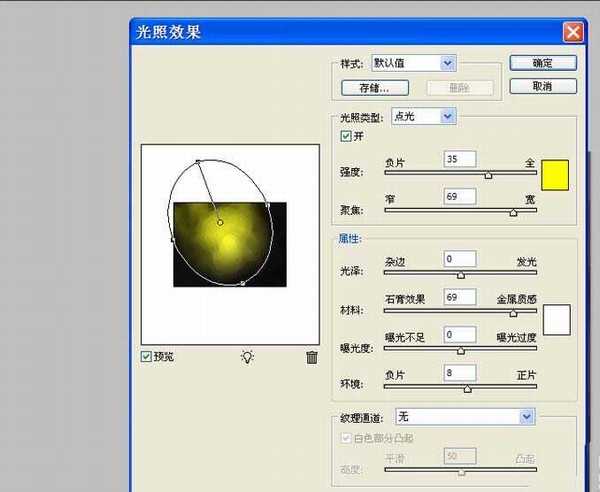Close the 光照效果 dialog with red X

(573, 31)
